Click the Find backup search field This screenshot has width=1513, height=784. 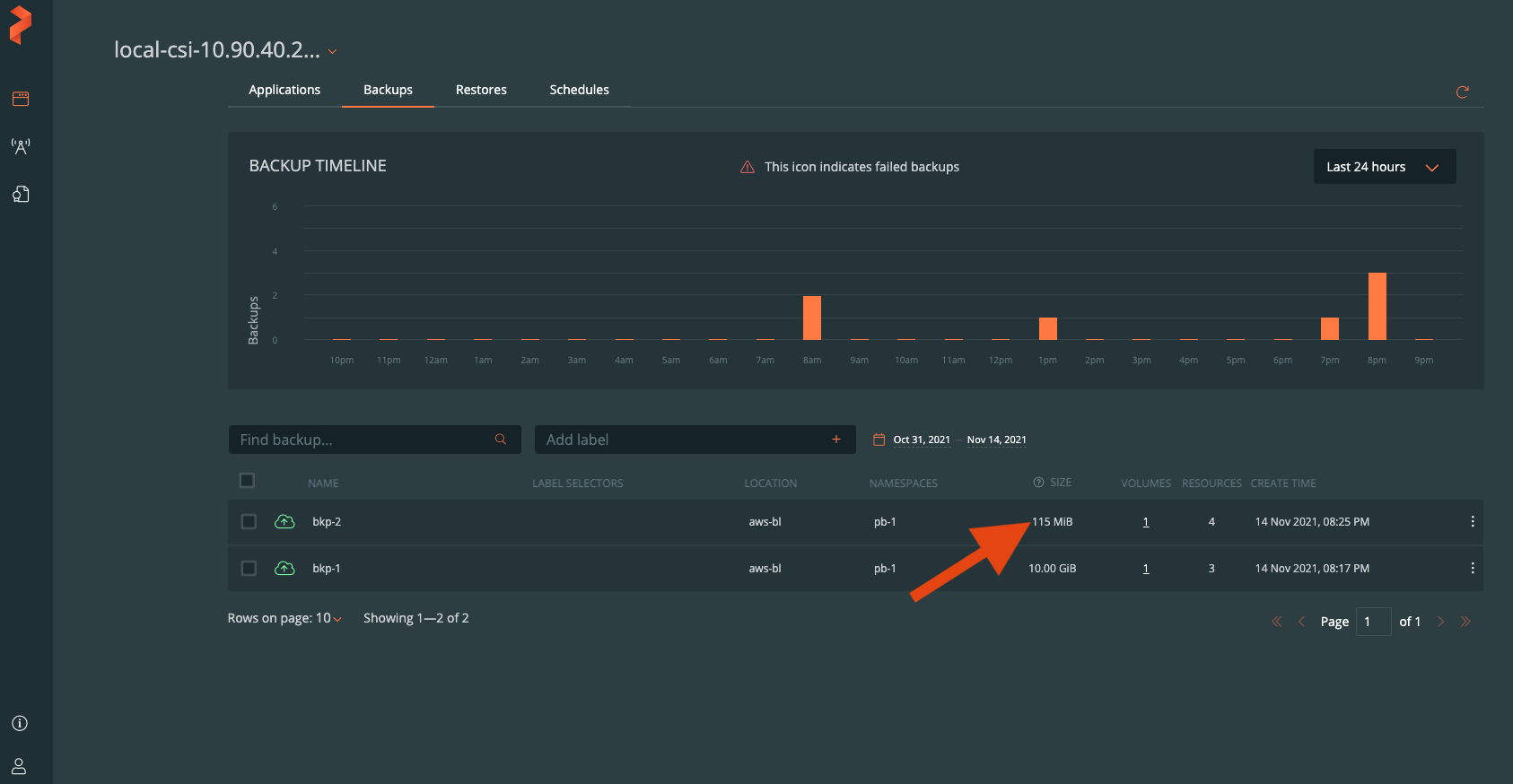[x=375, y=440]
